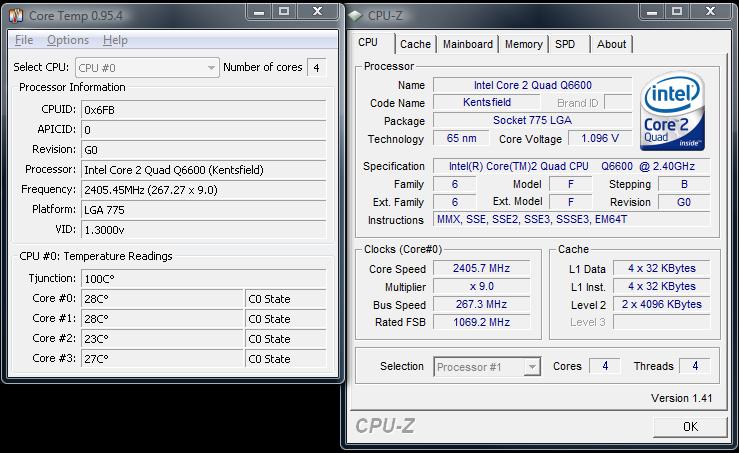Maximize the Core Temp window
Viewport: 739px width, 453px height.
(284, 11)
